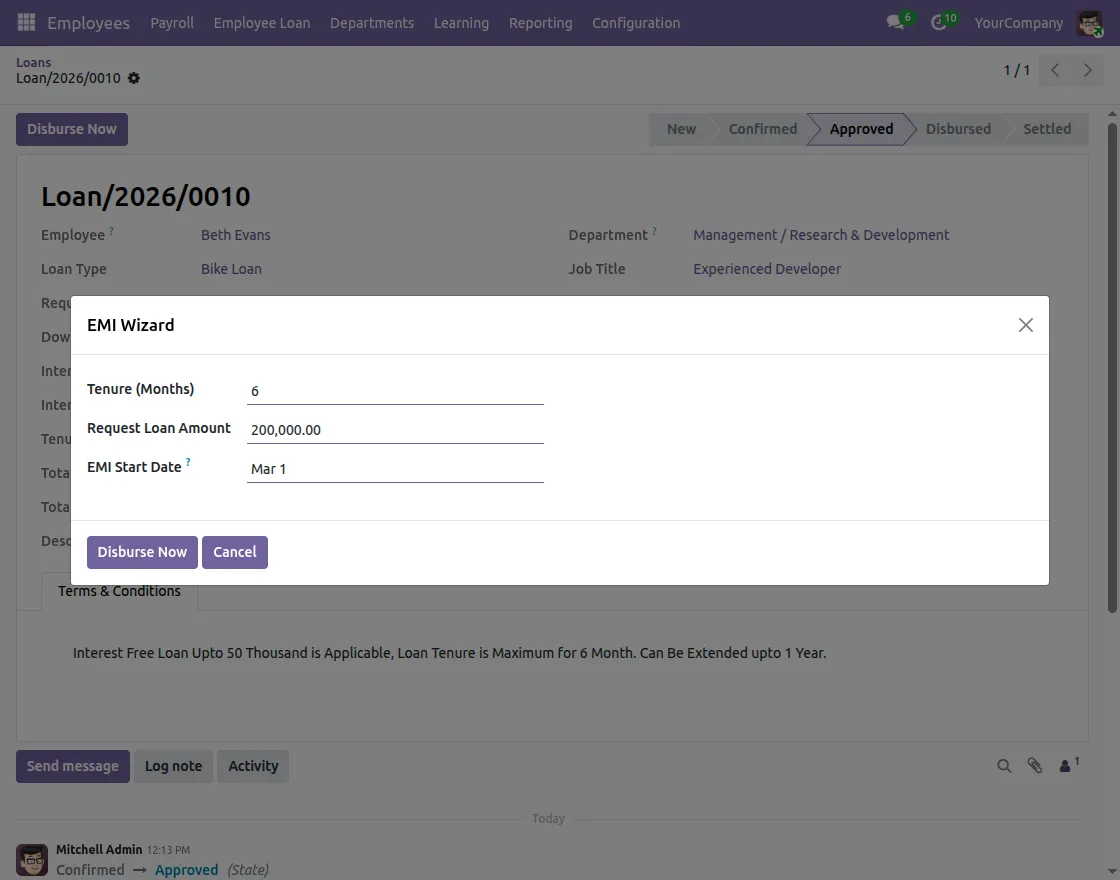This screenshot has width=1120, height=880.
Task: Select the Disbursed stage in the status bar
Action: coord(957,128)
